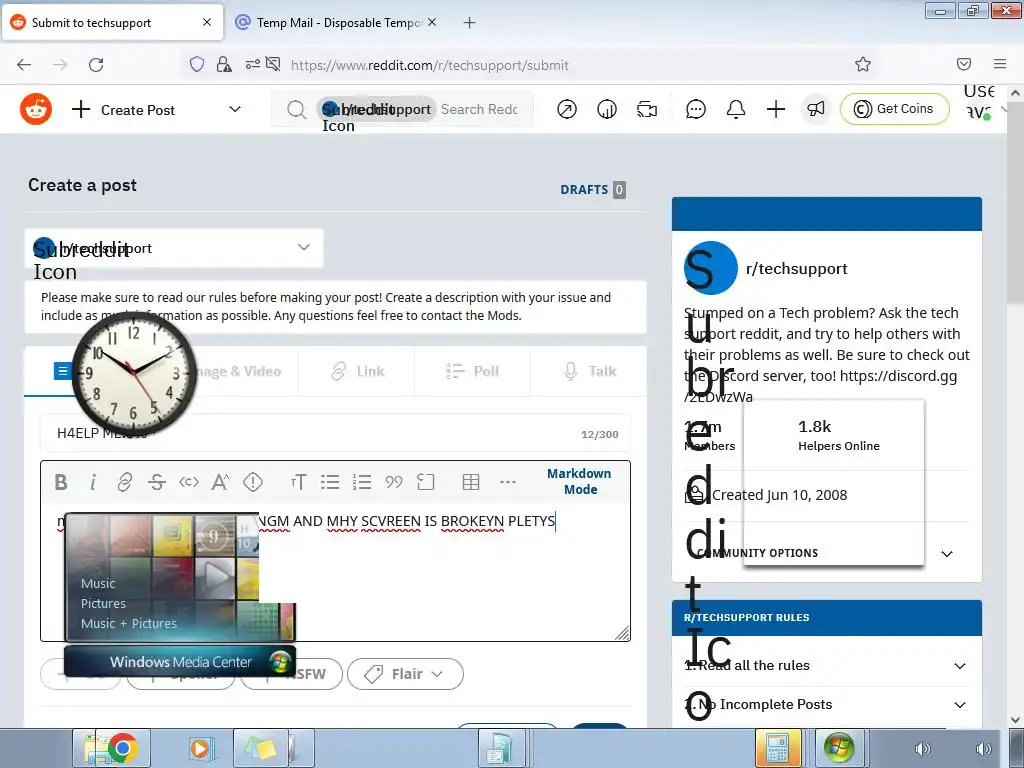Open the Create Post dropdown chevron
1024x768 pixels.
(x=235, y=109)
